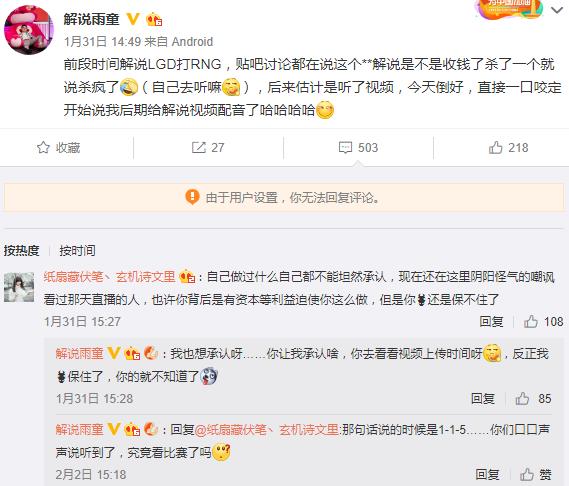Viewport: 569px width, 486px height.
Task: Open the @纸扇藏伏笔、玄机诗文里 mention link
Action: pos(267,430)
